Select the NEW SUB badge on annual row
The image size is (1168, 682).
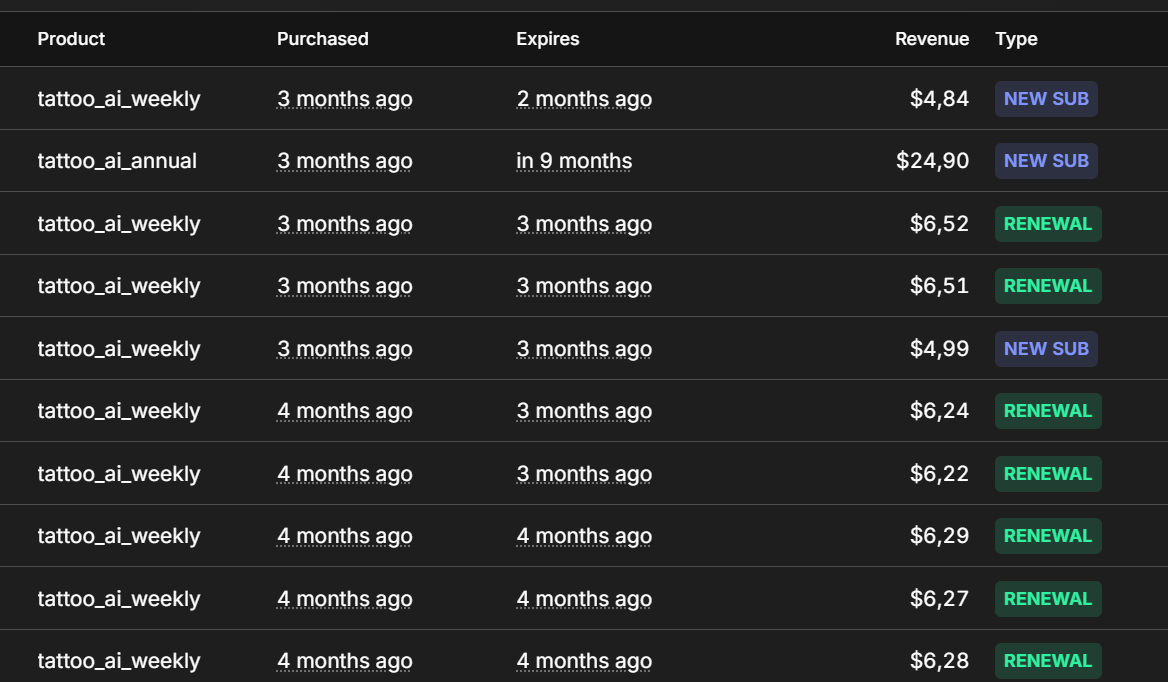point(1046,161)
